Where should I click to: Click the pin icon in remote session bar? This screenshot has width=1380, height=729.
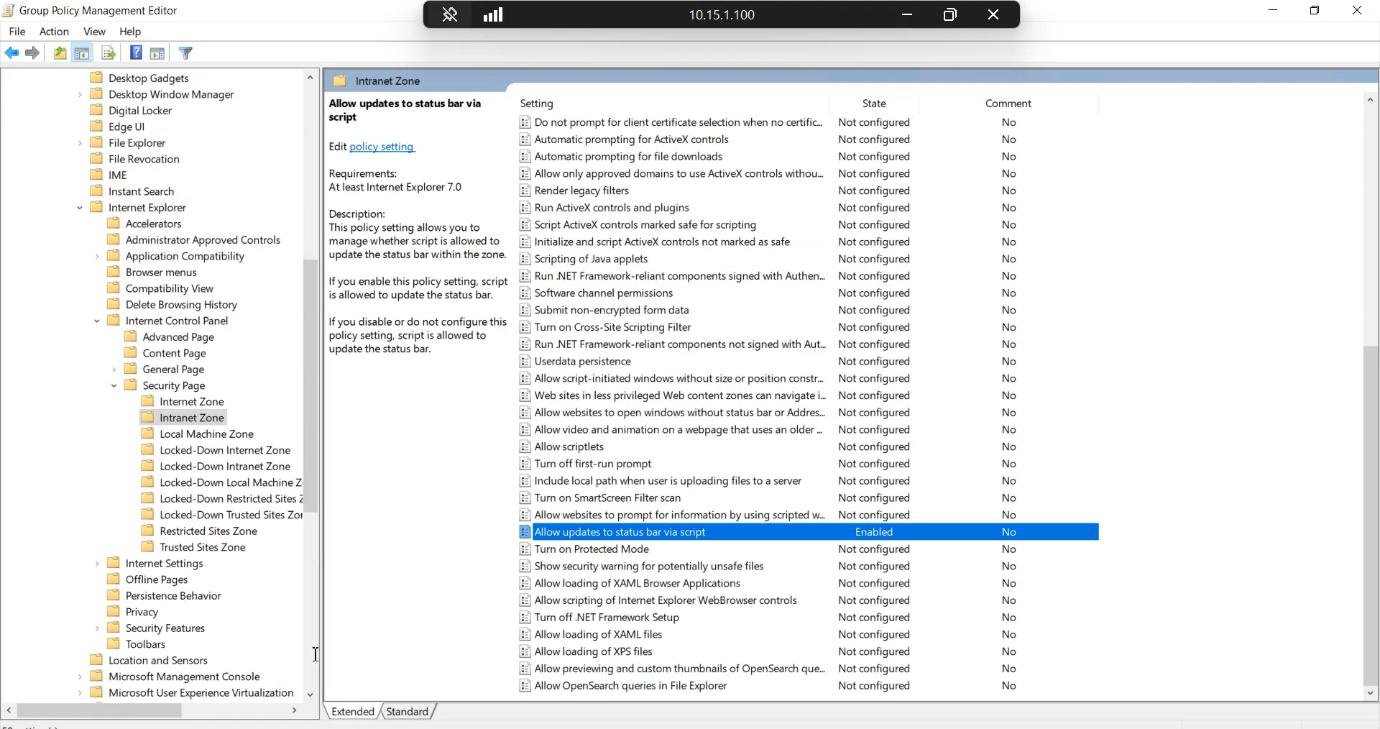(x=450, y=14)
